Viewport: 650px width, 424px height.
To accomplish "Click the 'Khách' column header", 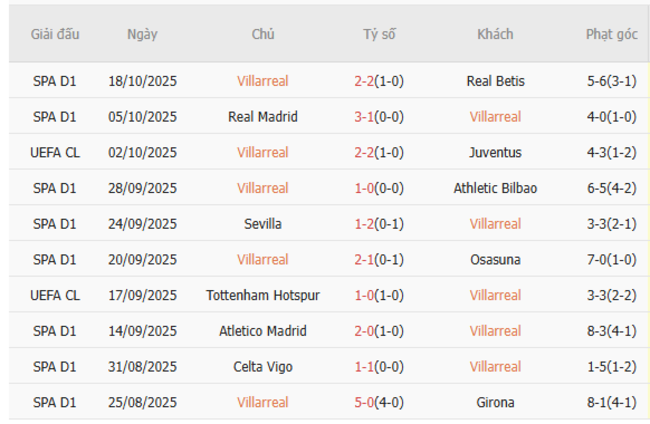I will (x=495, y=34).
